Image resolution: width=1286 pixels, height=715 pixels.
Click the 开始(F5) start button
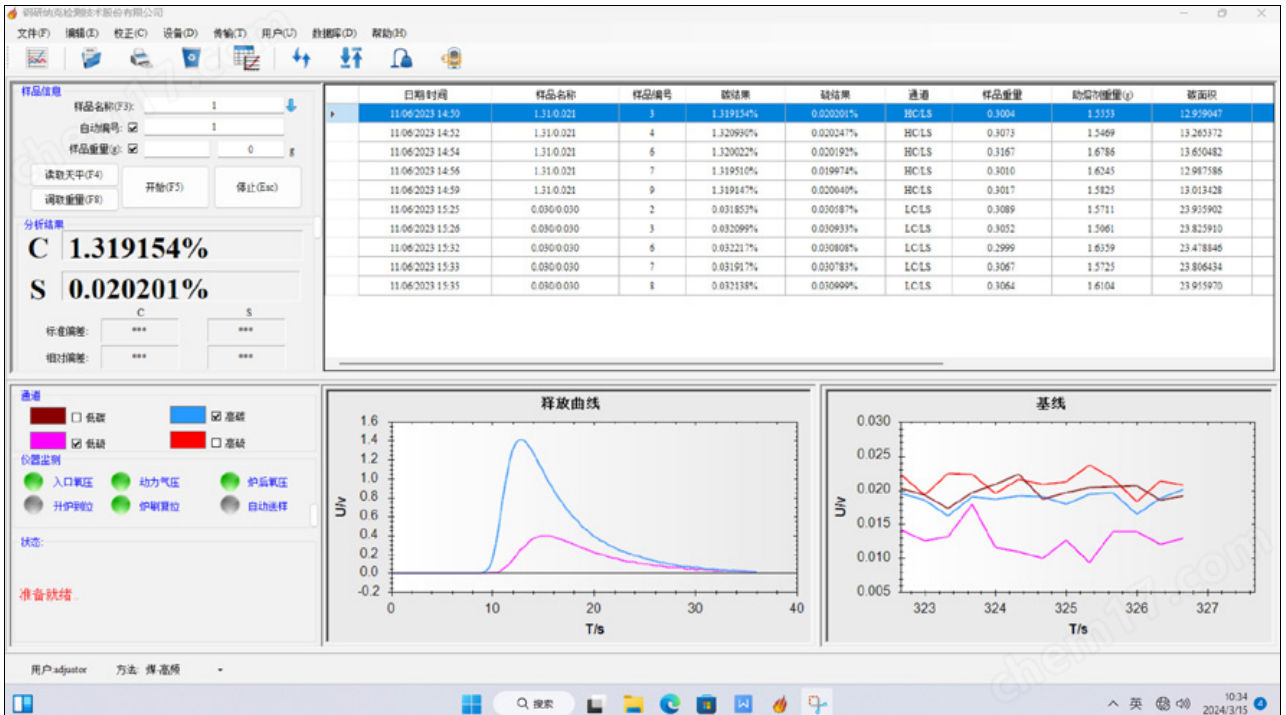[x=165, y=187]
